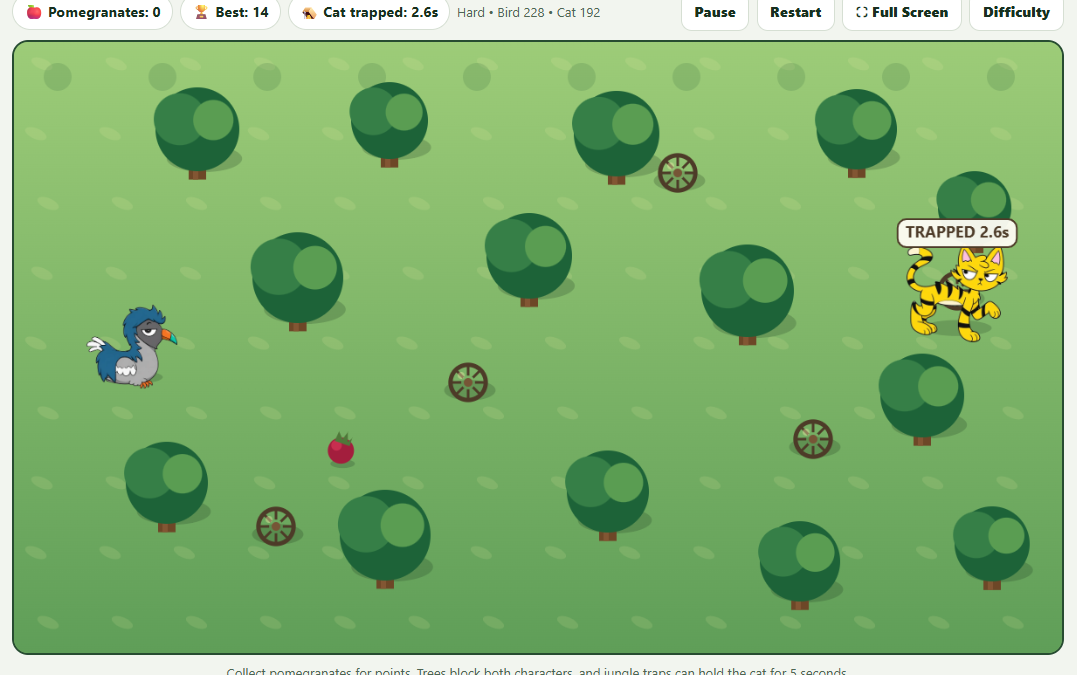
Task: Click the trophy icon beside Best
Action: [201, 12]
